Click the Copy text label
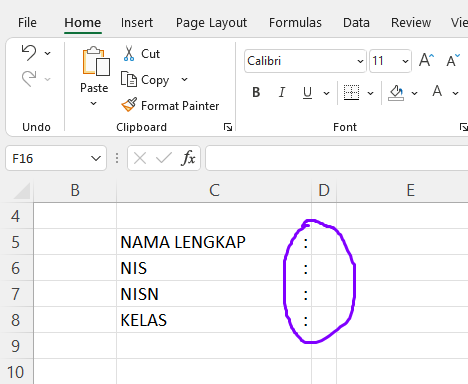 [155, 80]
